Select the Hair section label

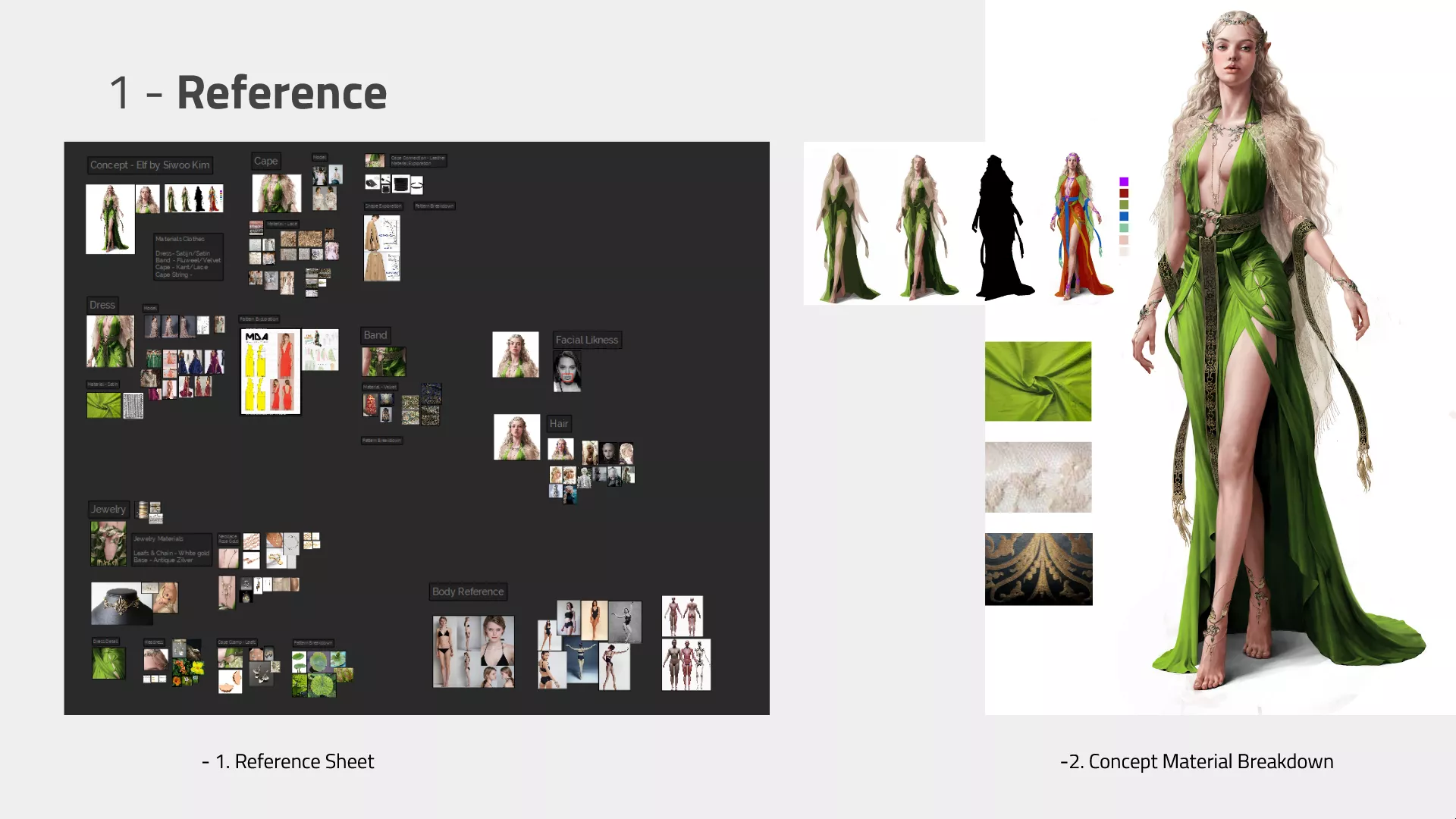point(559,423)
